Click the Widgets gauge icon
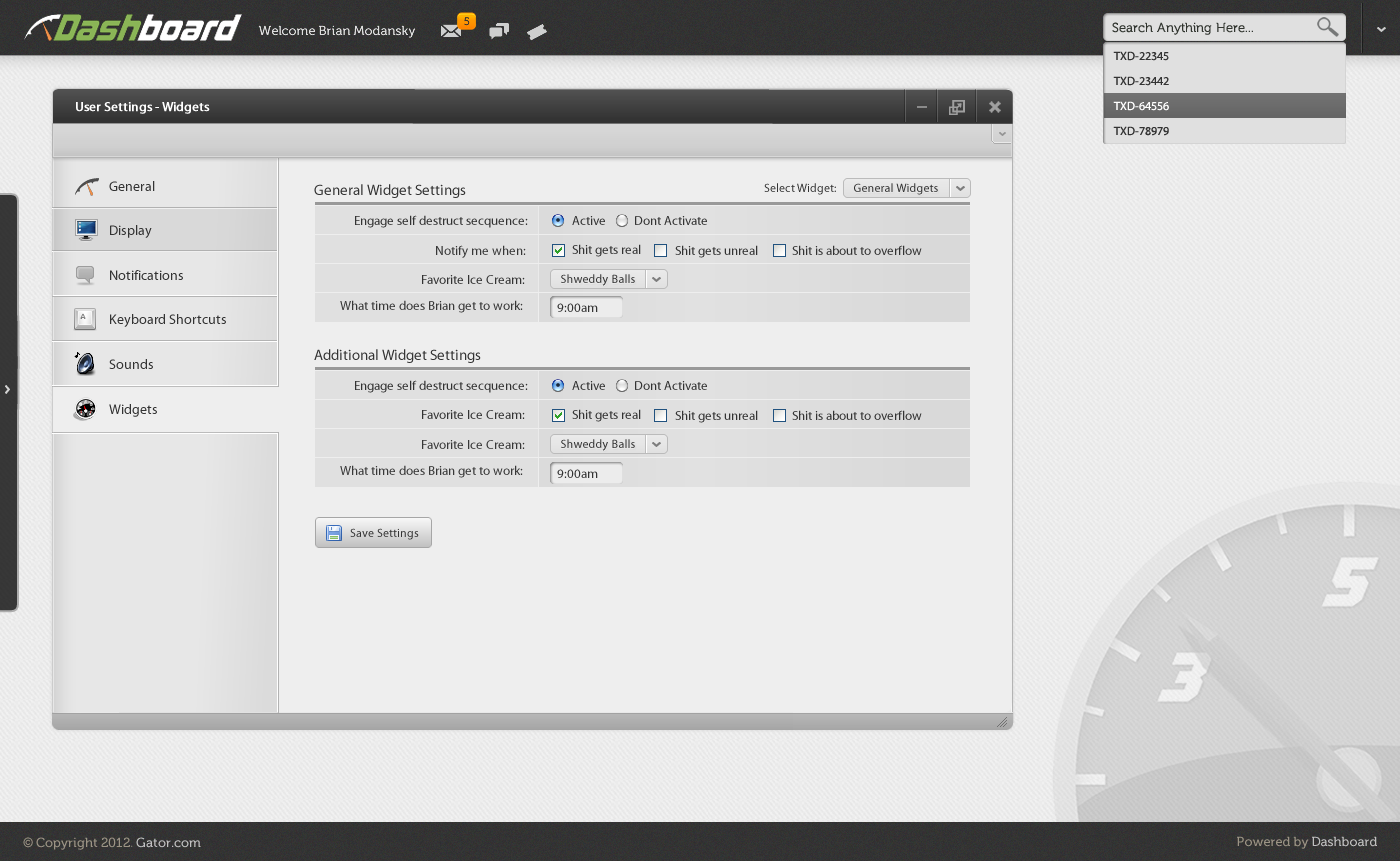The image size is (1400, 861). 85,409
